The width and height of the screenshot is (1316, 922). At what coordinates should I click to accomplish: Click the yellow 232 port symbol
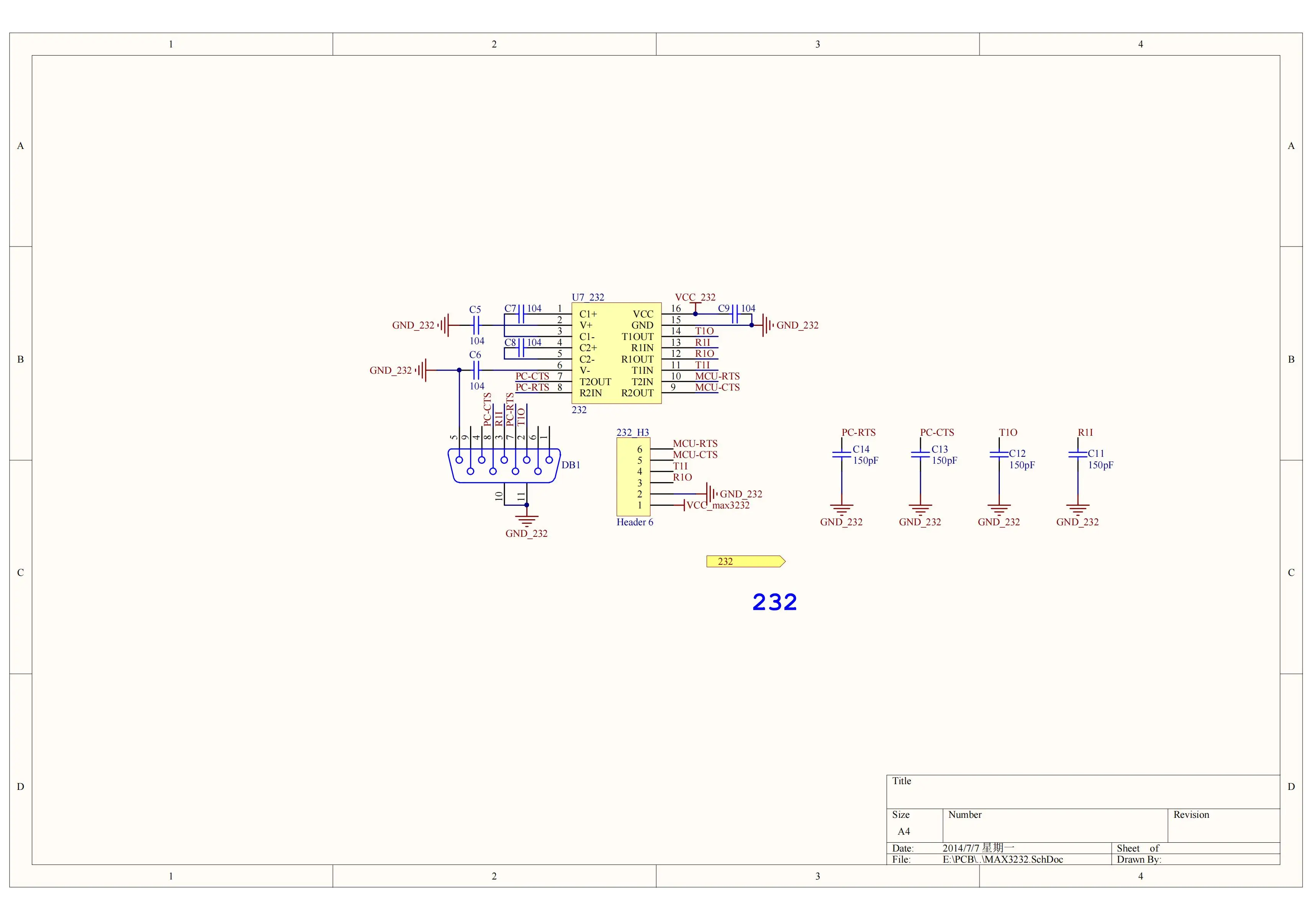point(746,561)
